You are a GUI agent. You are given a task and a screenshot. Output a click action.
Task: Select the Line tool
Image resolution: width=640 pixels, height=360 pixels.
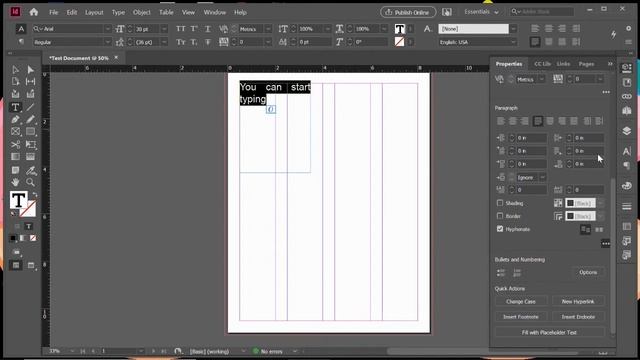pos(30,107)
